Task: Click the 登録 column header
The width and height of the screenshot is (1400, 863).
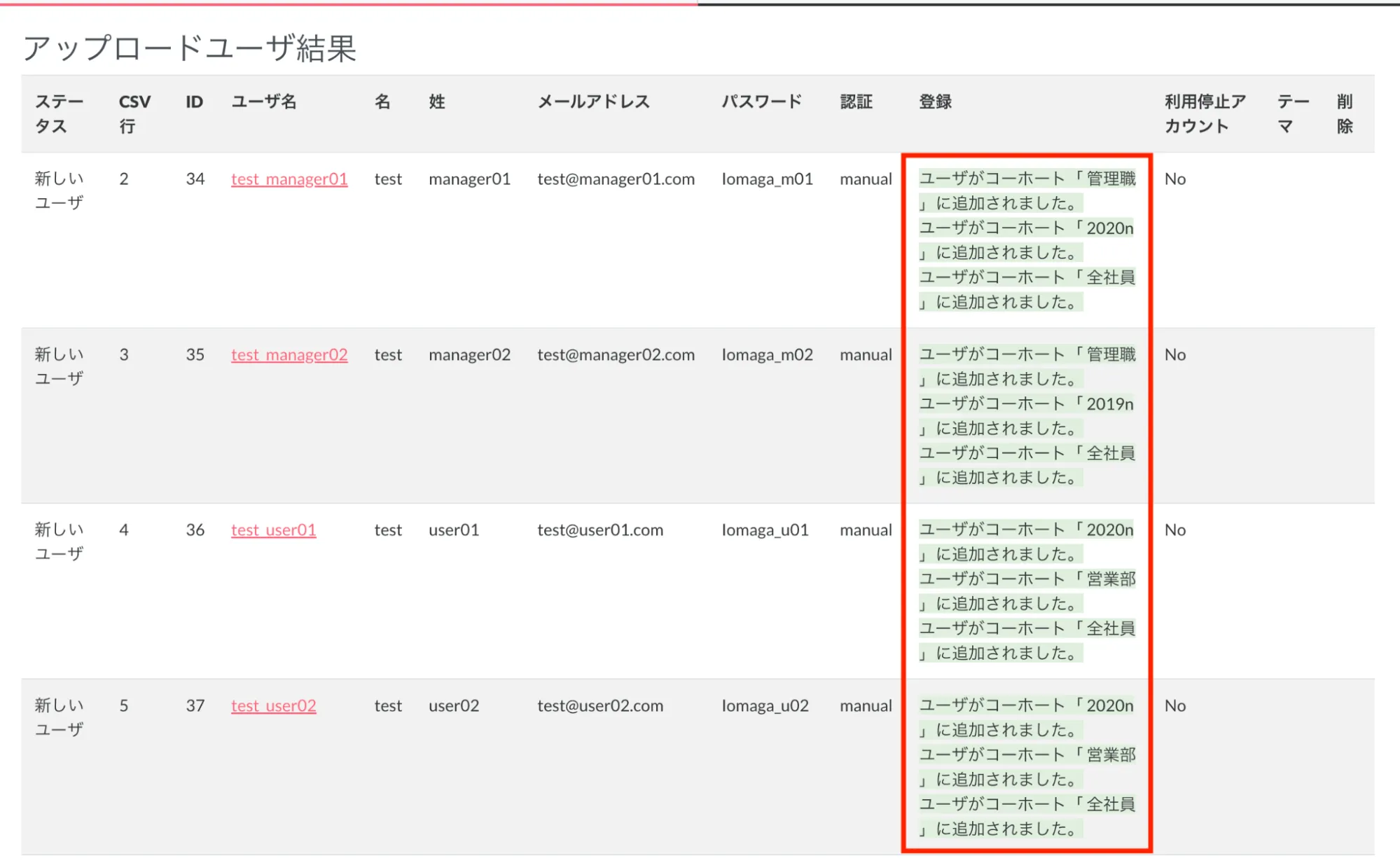Action: [x=935, y=102]
